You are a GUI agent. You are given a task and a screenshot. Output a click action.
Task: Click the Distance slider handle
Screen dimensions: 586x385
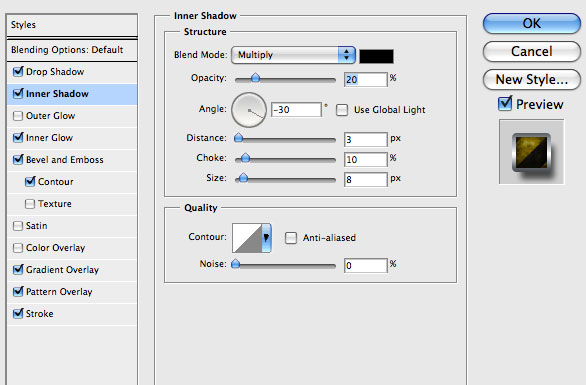(238, 138)
